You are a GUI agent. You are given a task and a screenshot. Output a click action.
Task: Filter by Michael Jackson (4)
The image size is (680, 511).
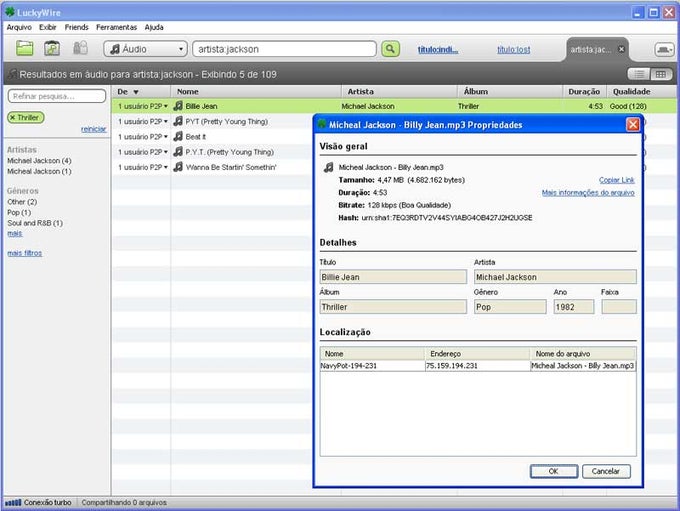coord(39,161)
